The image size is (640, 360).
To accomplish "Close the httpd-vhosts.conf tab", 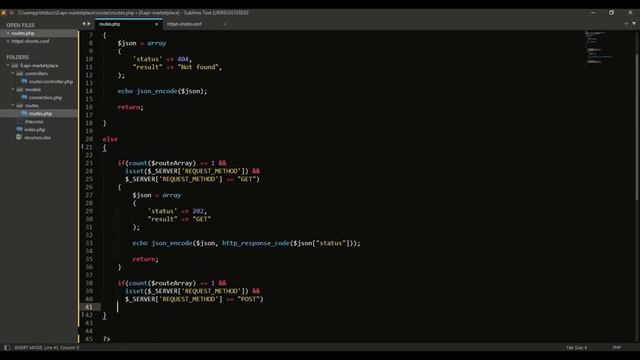I will click(x=224, y=24).
